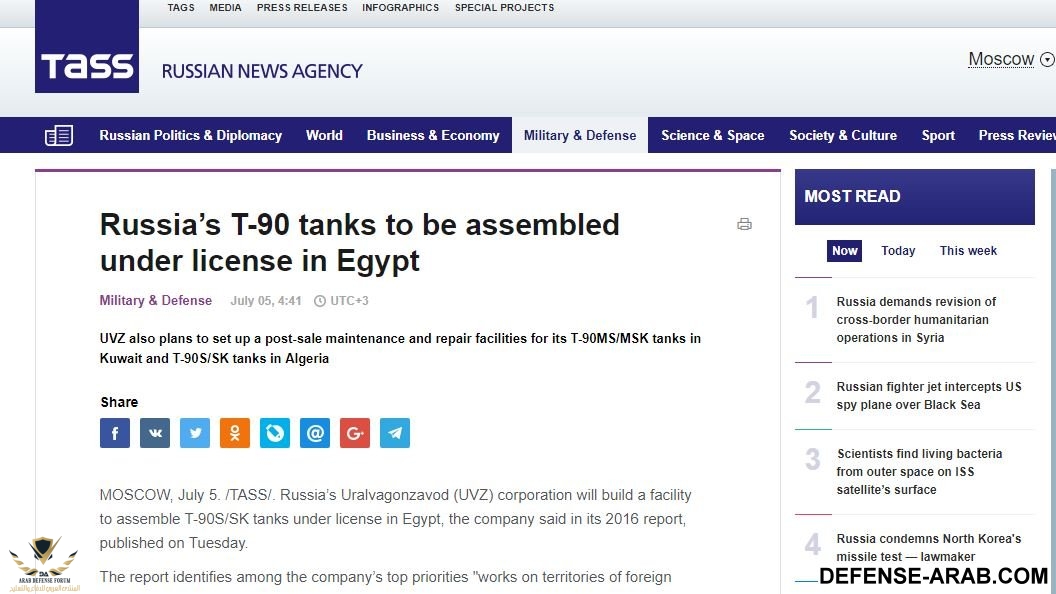Viewport: 1056px width, 594px height.
Task: Share article on Google Plus
Action: [355, 433]
